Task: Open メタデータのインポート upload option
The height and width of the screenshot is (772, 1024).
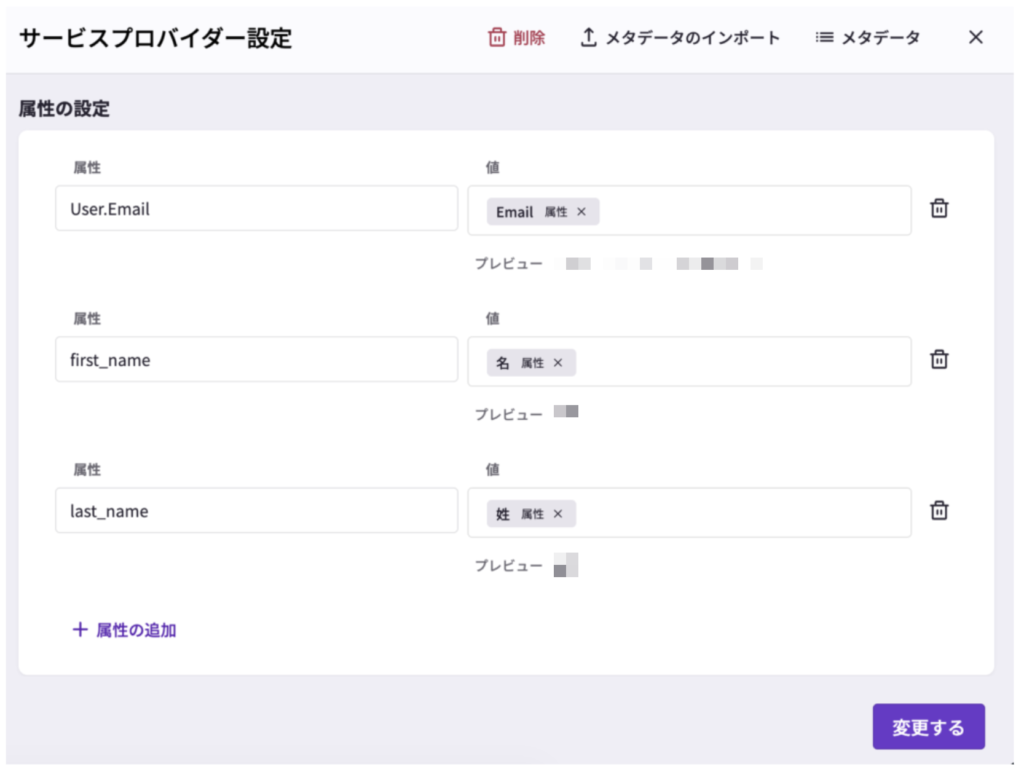Action: 680,38
